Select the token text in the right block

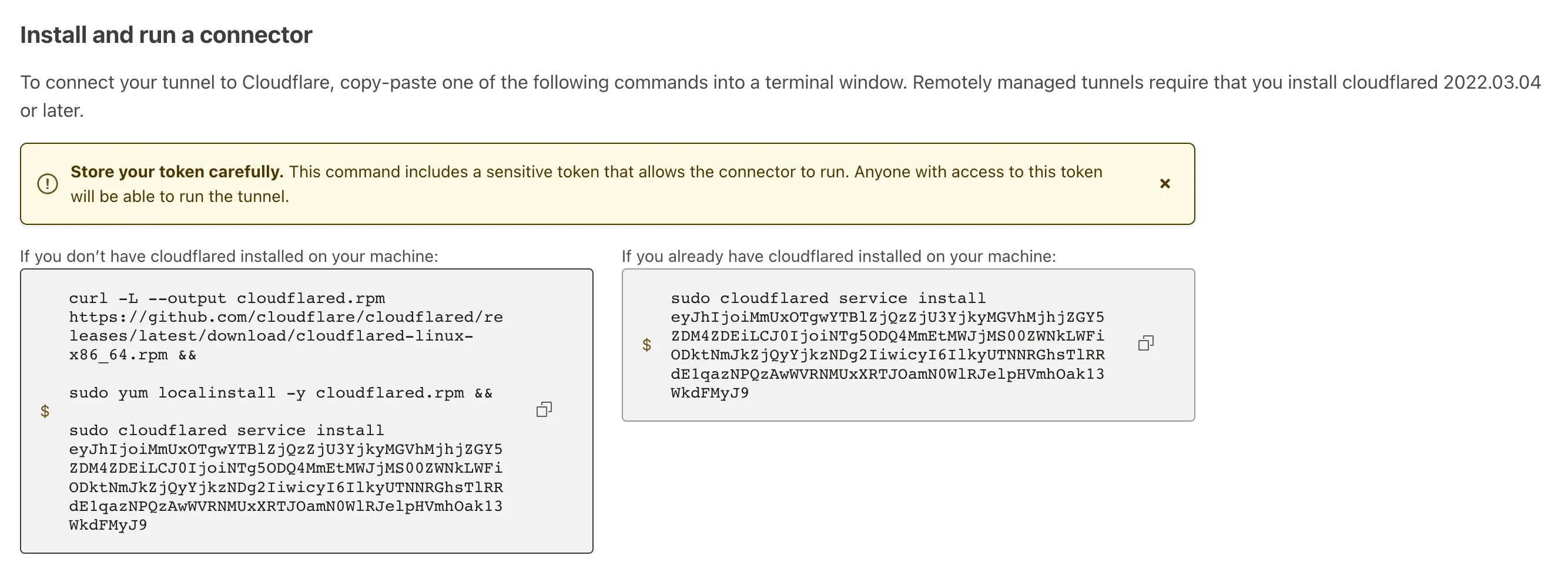(x=887, y=355)
